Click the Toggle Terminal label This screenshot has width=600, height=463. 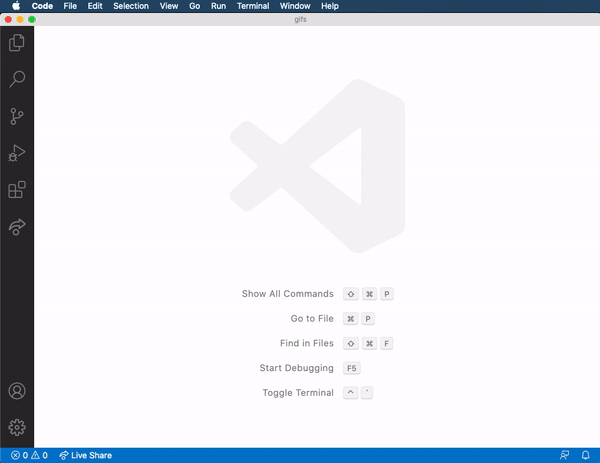(x=298, y=393)
